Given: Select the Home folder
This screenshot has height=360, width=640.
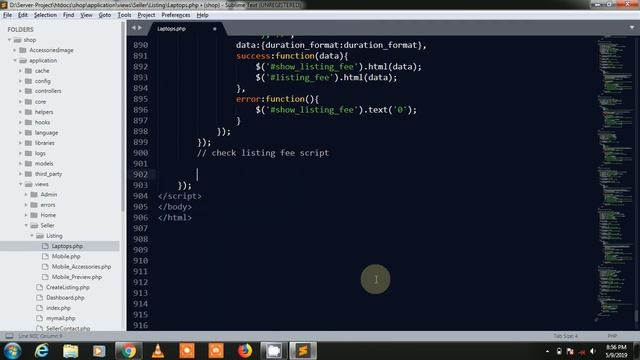Looking at the screenshot, I should pyautogui.click(x=48, y=215).
